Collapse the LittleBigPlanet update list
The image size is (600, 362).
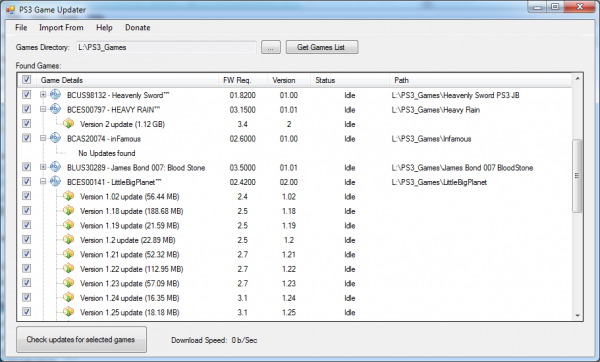coord(43,181)
